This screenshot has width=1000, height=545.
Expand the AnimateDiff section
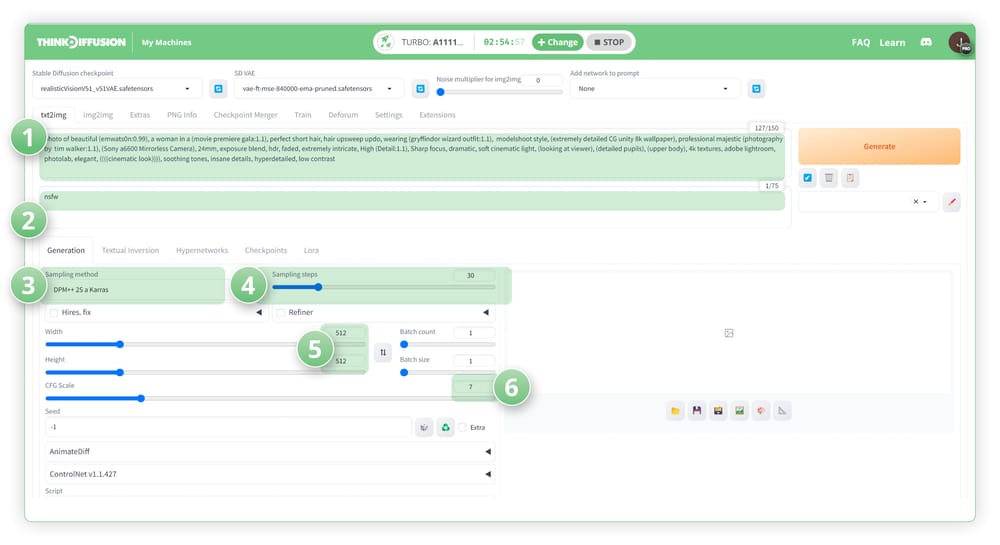(268, 451)
